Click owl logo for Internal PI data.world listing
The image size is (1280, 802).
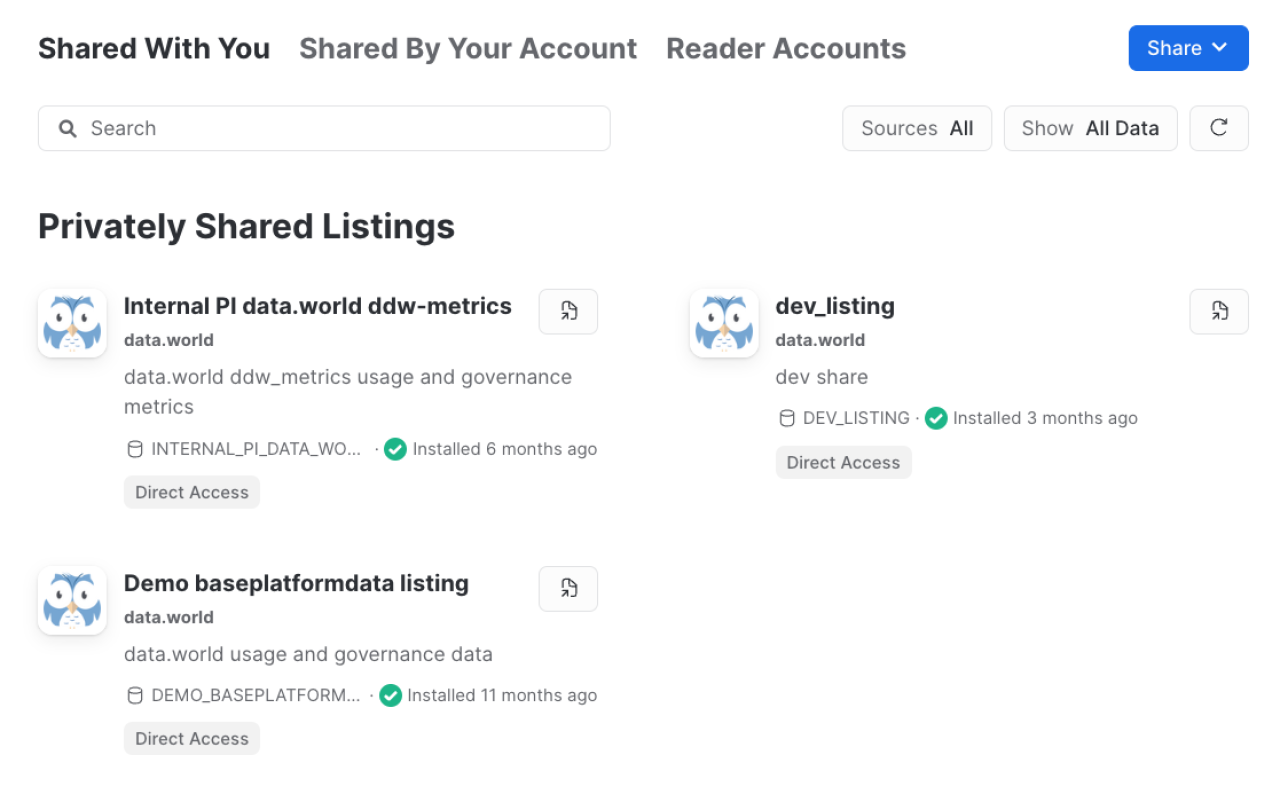coord(72,323)
